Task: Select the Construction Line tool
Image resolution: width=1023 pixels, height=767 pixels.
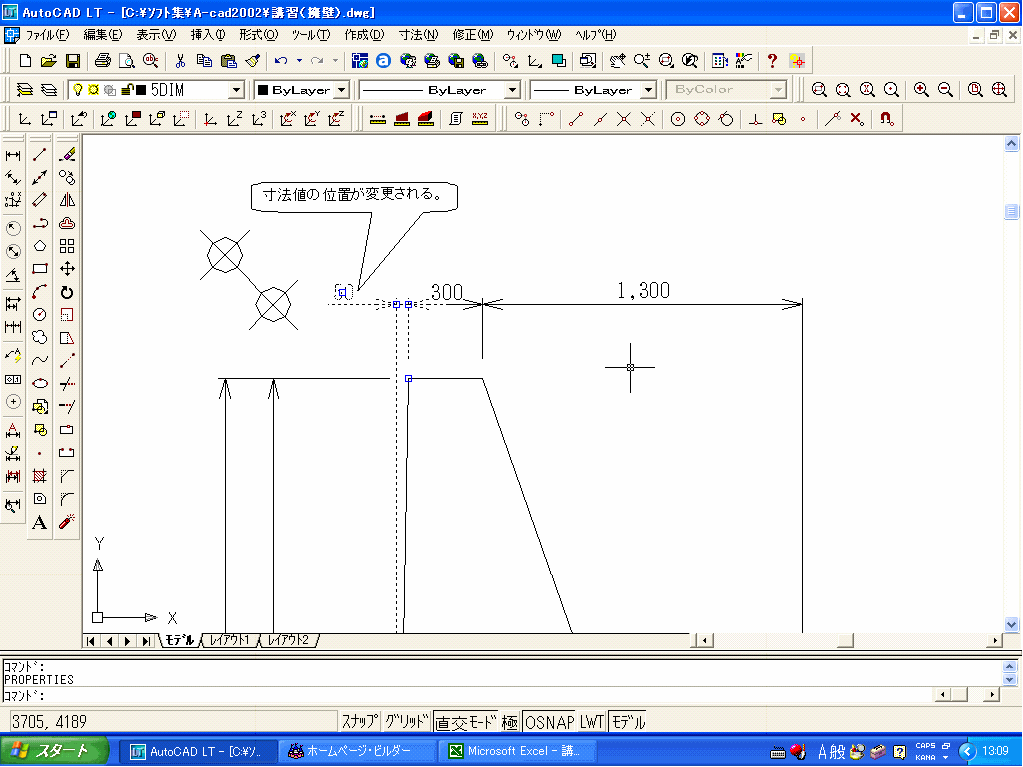Action: pos(40,177)
